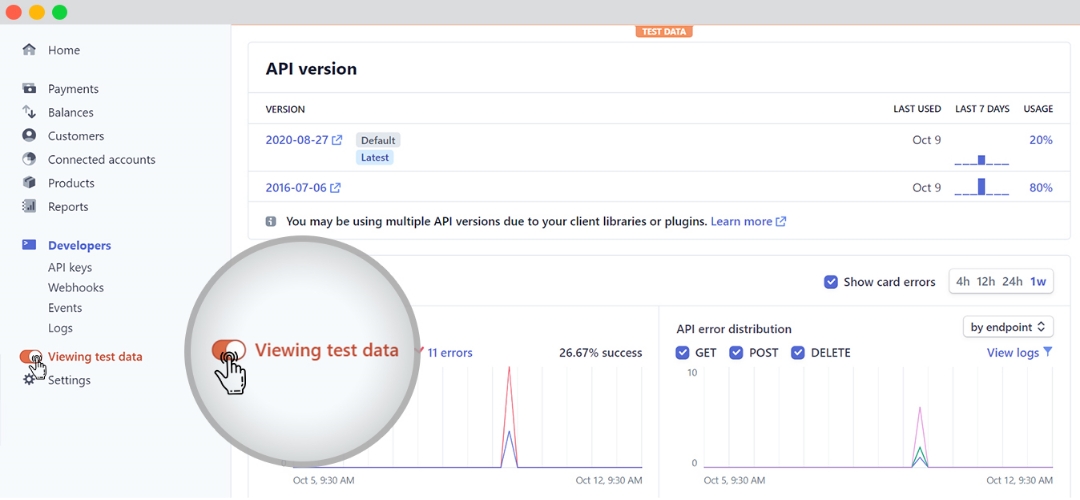The width and height of the screenshot is (1080, 500).
Task: Select the Connected accounts globe icon
Action: (29, 159)
